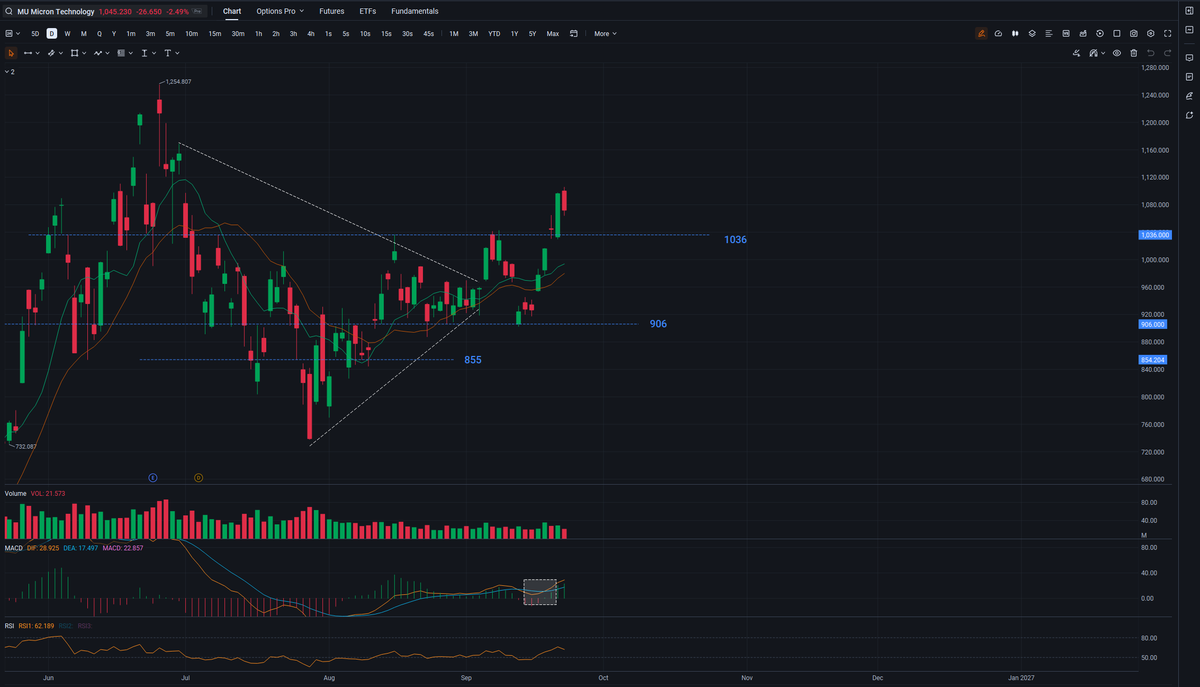Viewport: 1200px width, 687px height.
Task: Click the line-with-arrow icon before the magnet tool
Action: pyautogui.click(x=1077, y=53)
